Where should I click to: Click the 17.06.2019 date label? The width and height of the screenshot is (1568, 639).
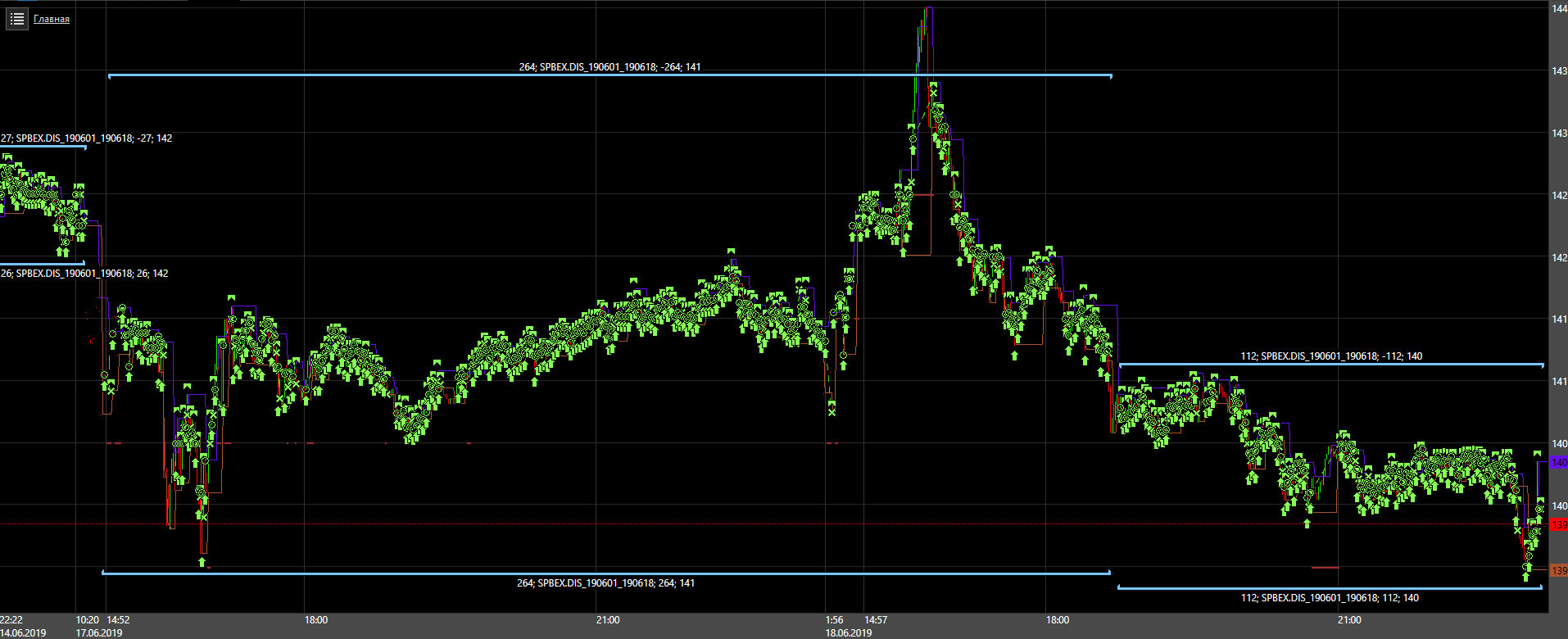coord(99,632)
